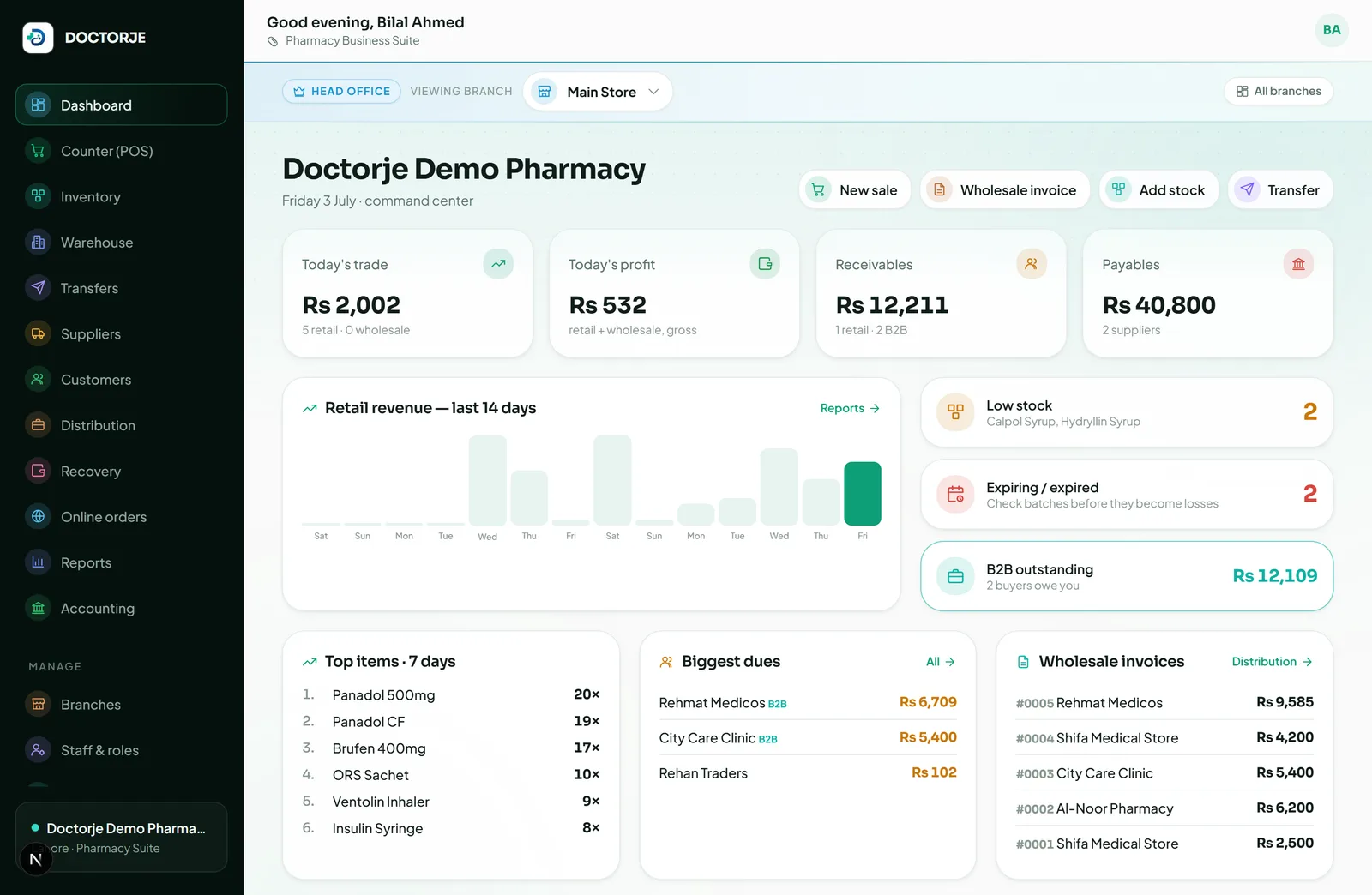Open the Warehouse section
Screen dimensions: 1372x895
(x=121, y=243)
